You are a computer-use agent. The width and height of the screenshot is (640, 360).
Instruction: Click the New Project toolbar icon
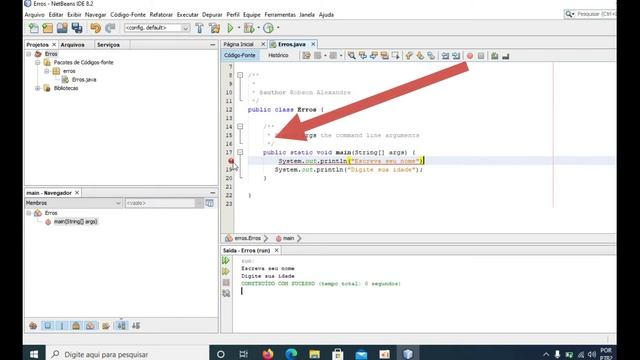pyautogui.click(x=48, y=28)
